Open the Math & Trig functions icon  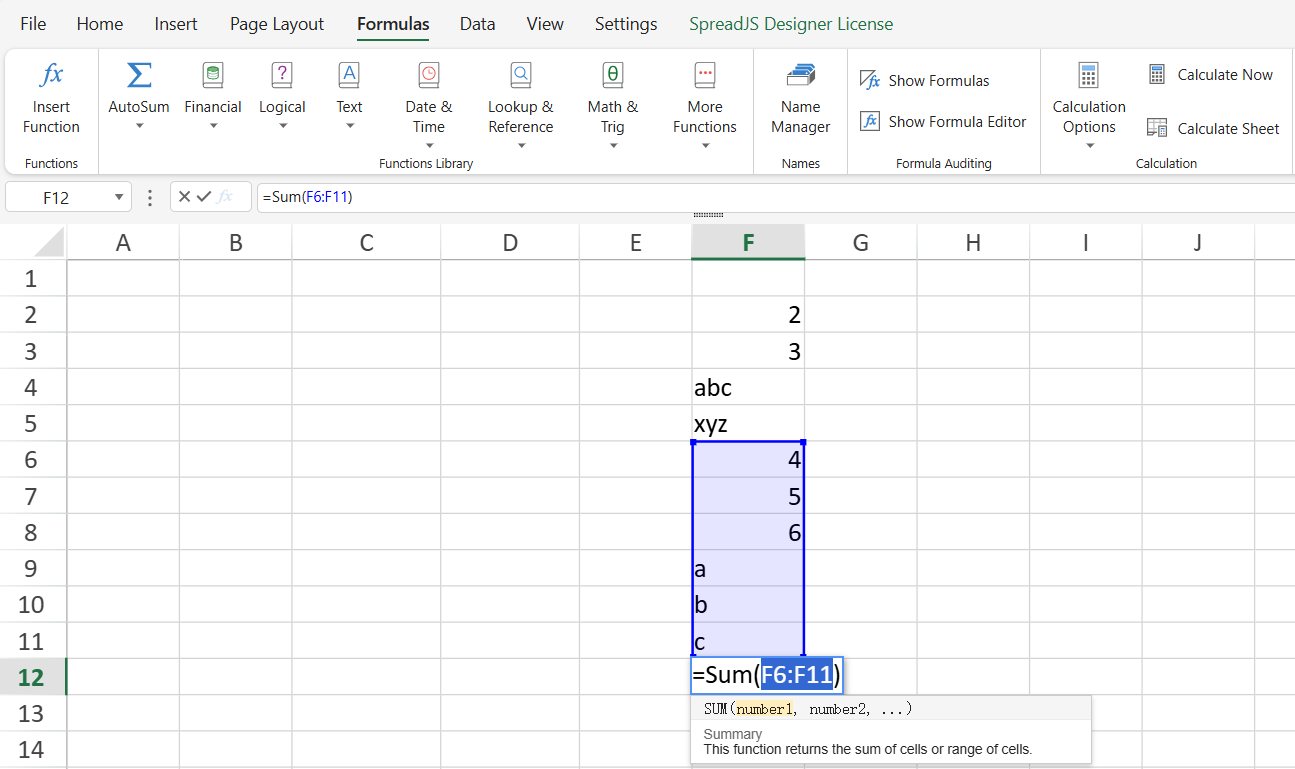point(612,75)
